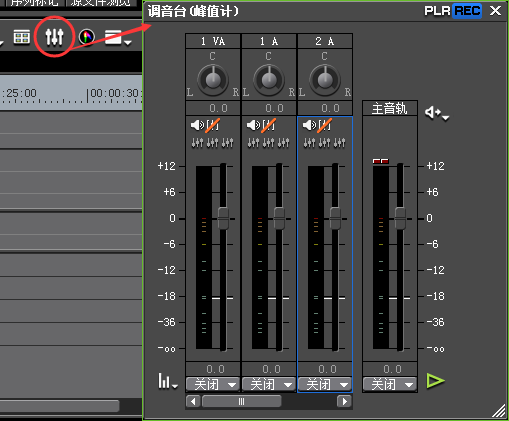Click the pan knob on track 1 A
The width and height of the screenshot is (509, 421).
coord(269,79)
